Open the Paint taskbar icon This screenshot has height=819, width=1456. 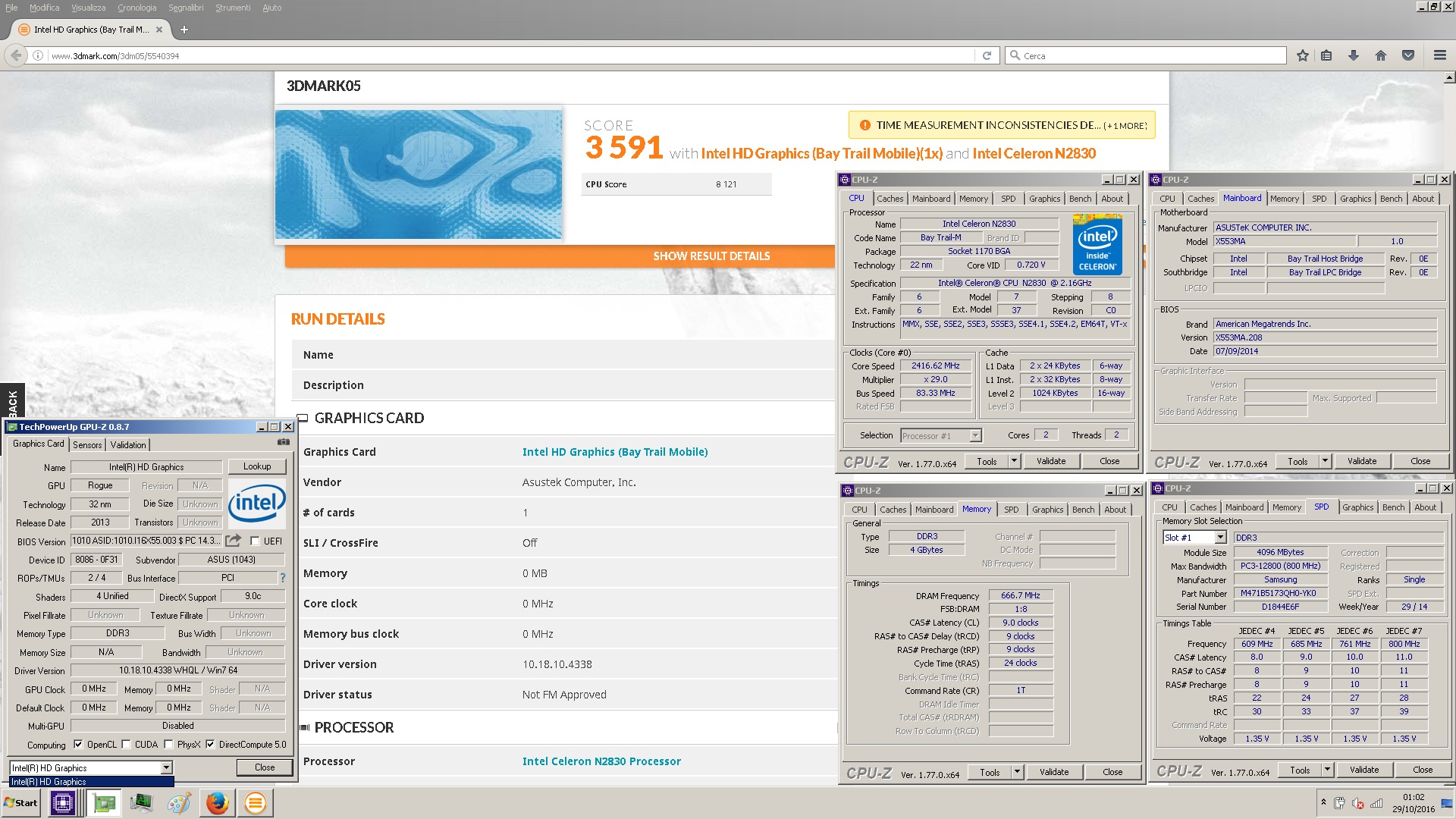point(179,802)
